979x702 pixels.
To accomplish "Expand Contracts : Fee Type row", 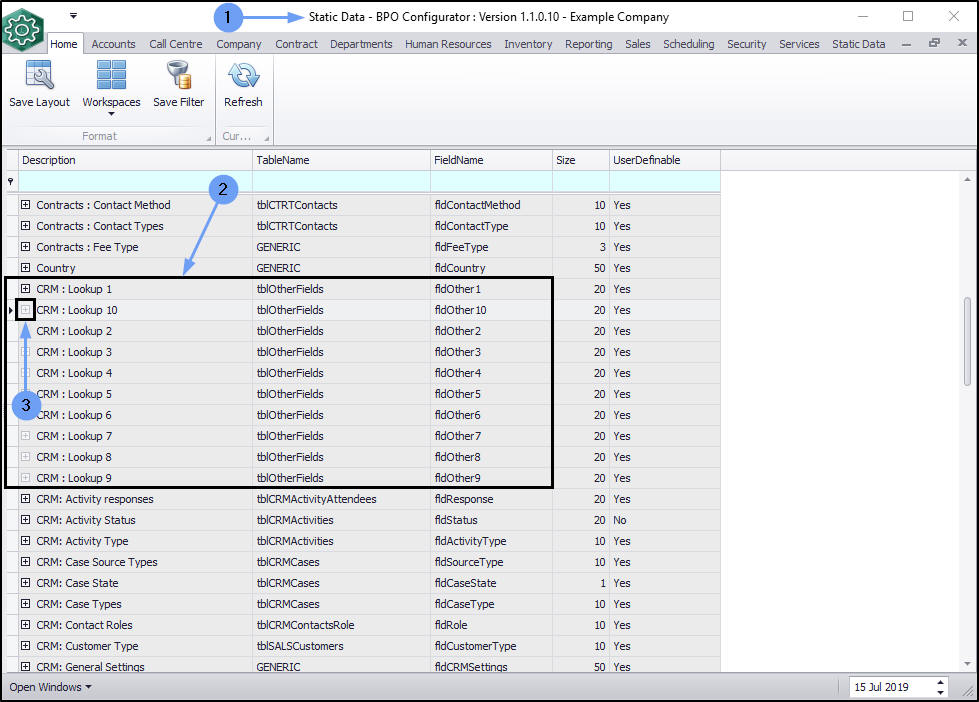I will (25, 247).
